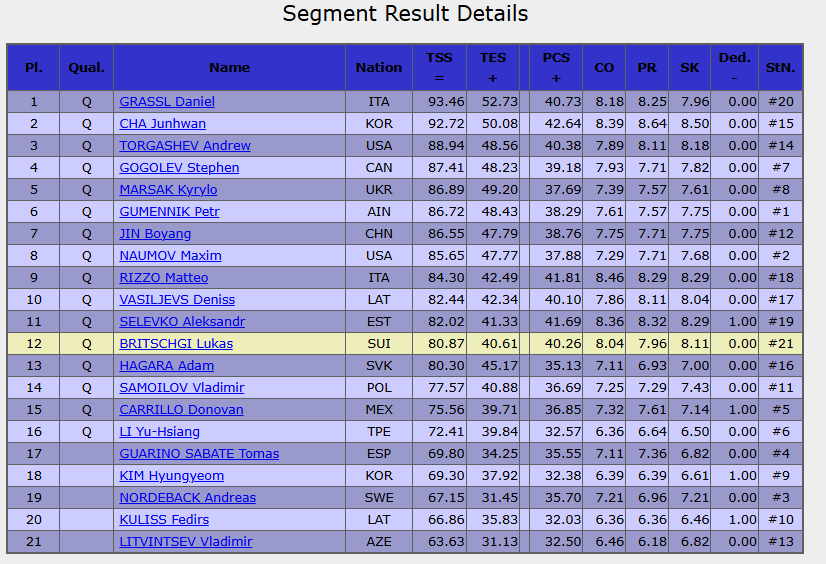
Task: Click the TSS column header
Action: [x=439, y=67]
